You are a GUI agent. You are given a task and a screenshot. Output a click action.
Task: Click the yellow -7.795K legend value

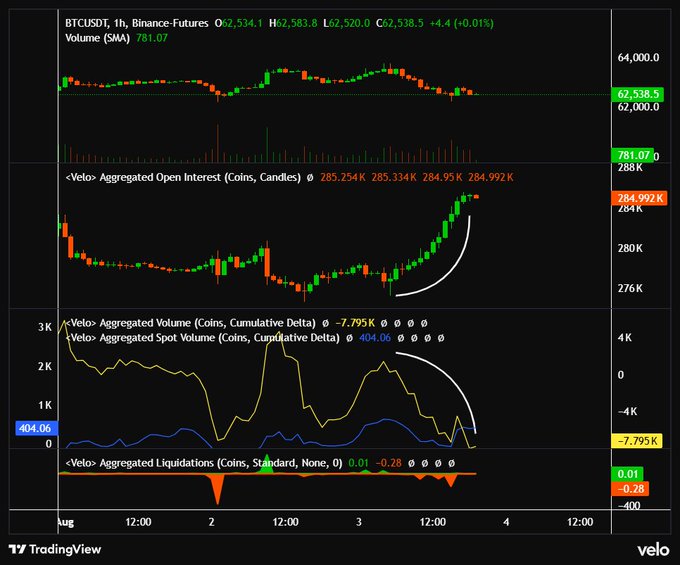pos(355,323)
